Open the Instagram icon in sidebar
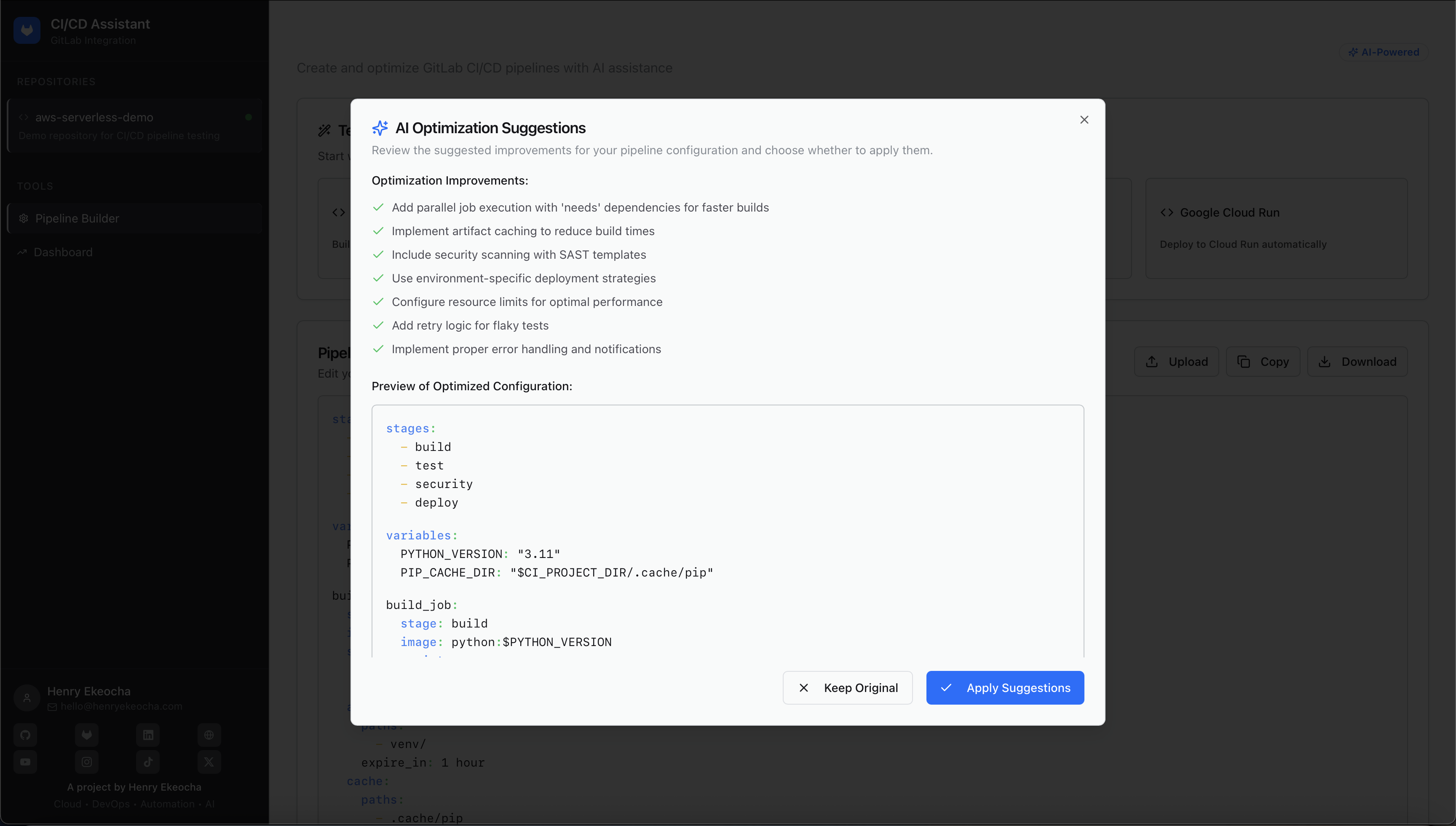 pyautogui.click(x=87, y=762)
